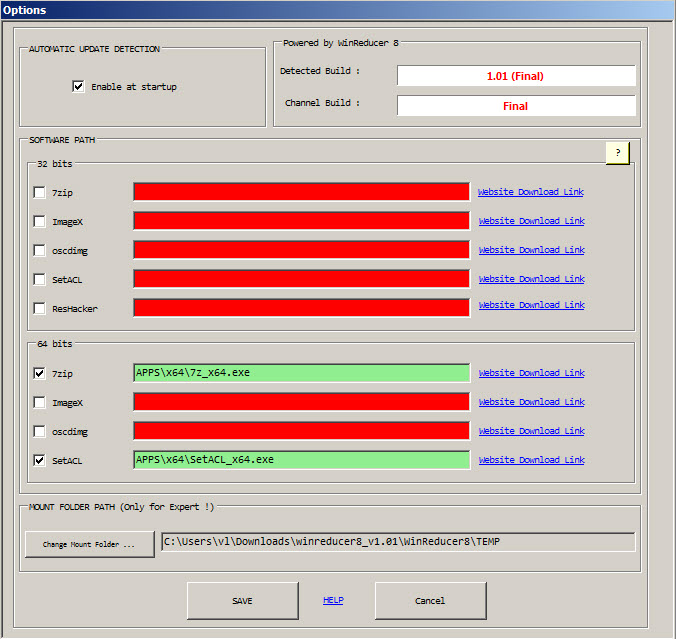Click the Detected Build 1.01 (Final) field
This screenshot has height=639, width=676.
pos(516,76)
